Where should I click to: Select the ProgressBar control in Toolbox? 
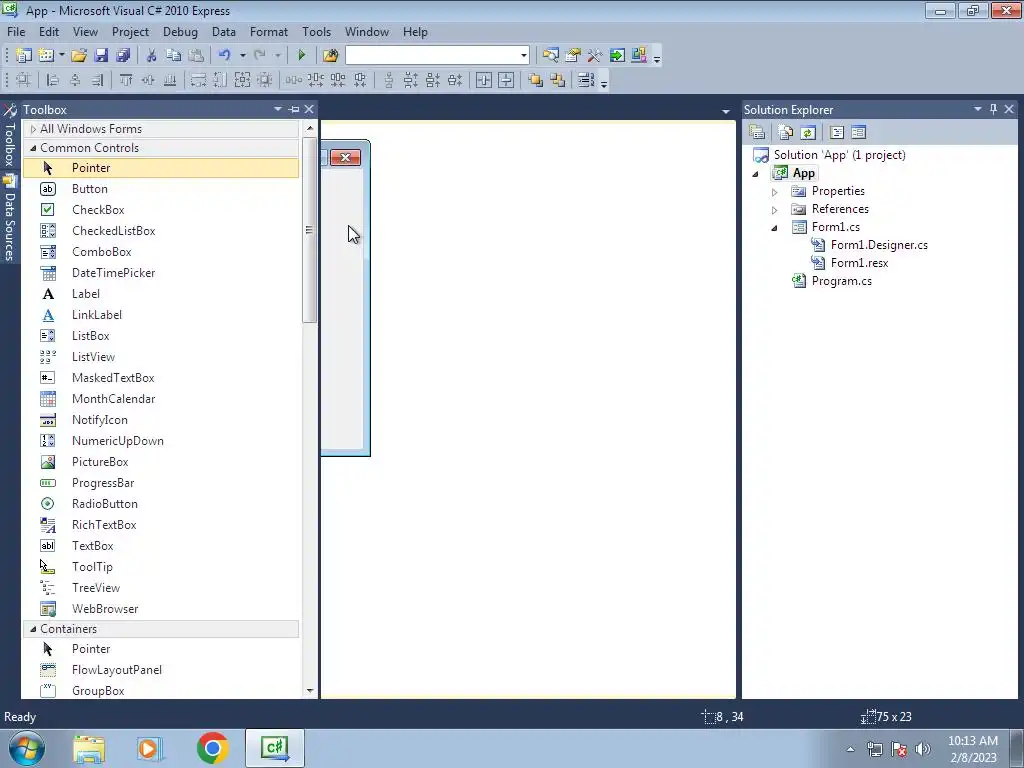(x=161, y=483)
